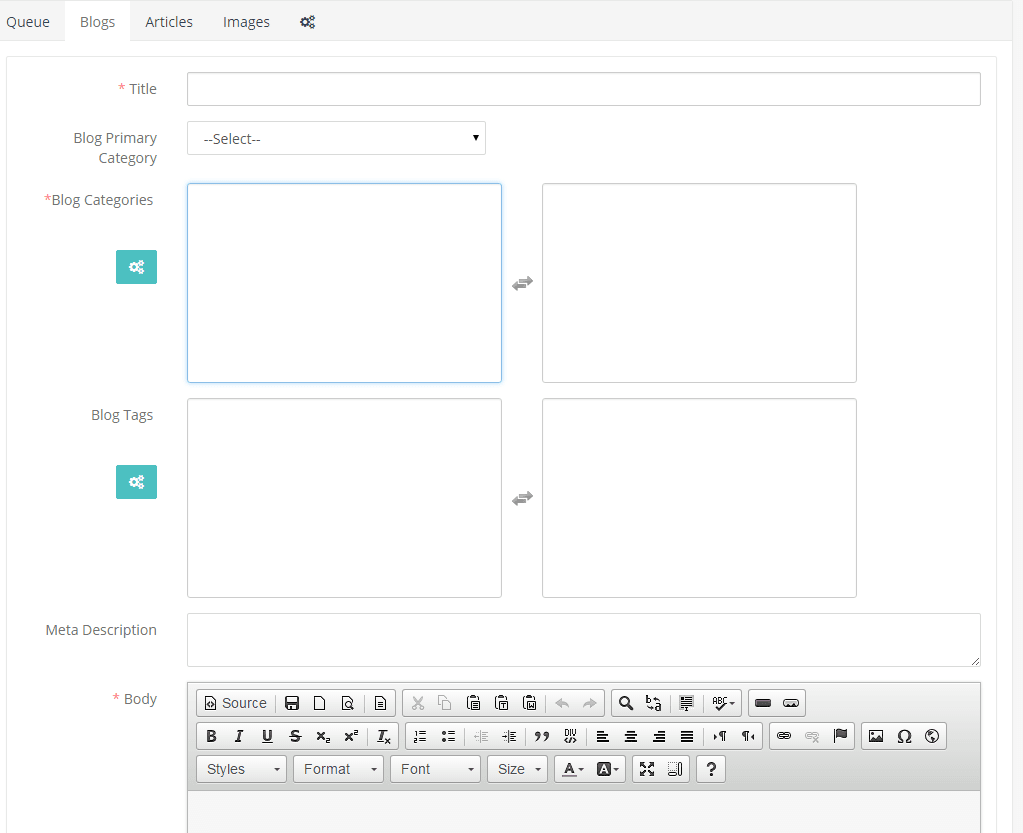This screenshot has height=833, width=1023.
Task: Click the Block Quote icon
Action: click(542, 736)
